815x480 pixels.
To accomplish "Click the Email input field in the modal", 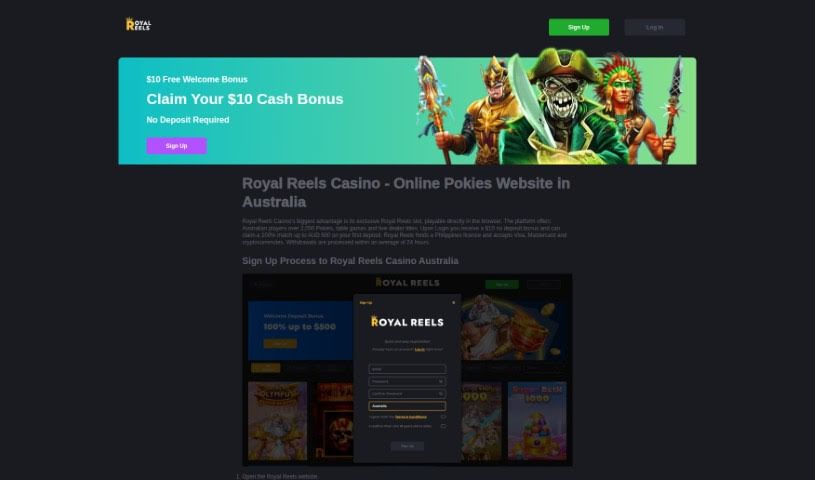I will tap(407, 369).
